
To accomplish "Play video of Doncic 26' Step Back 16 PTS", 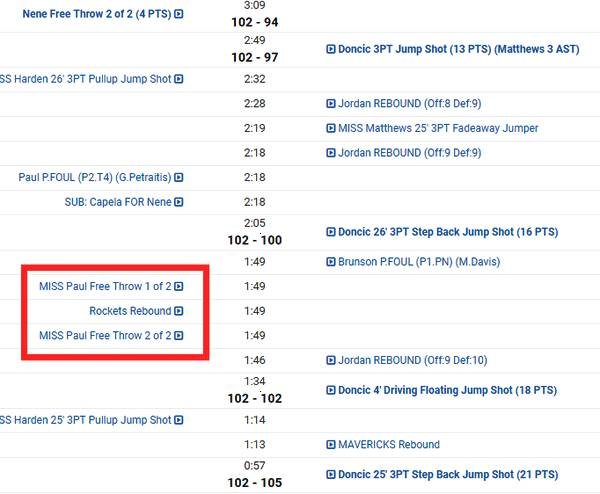I will (331, 232).
